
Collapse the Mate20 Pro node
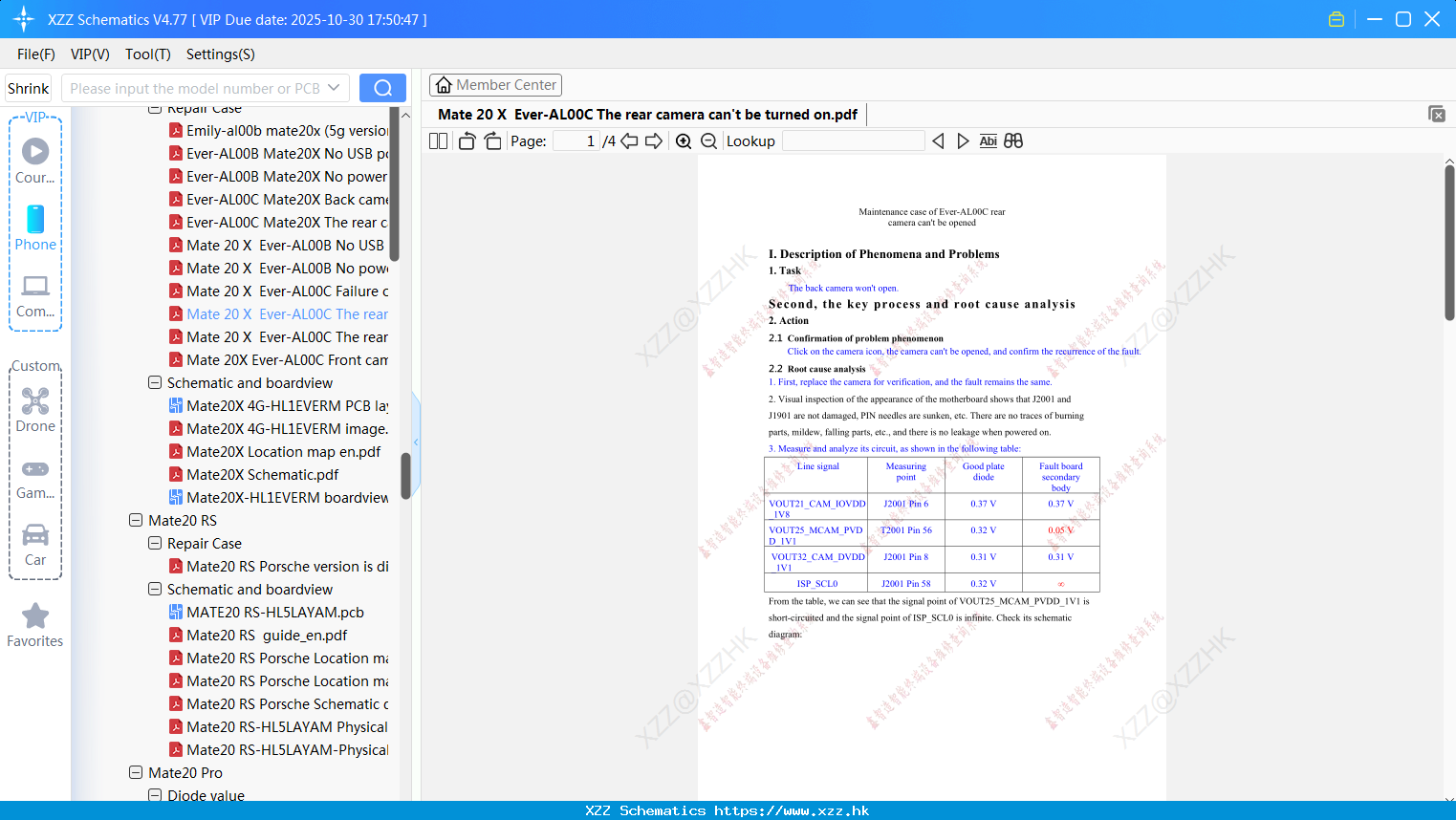136,773
